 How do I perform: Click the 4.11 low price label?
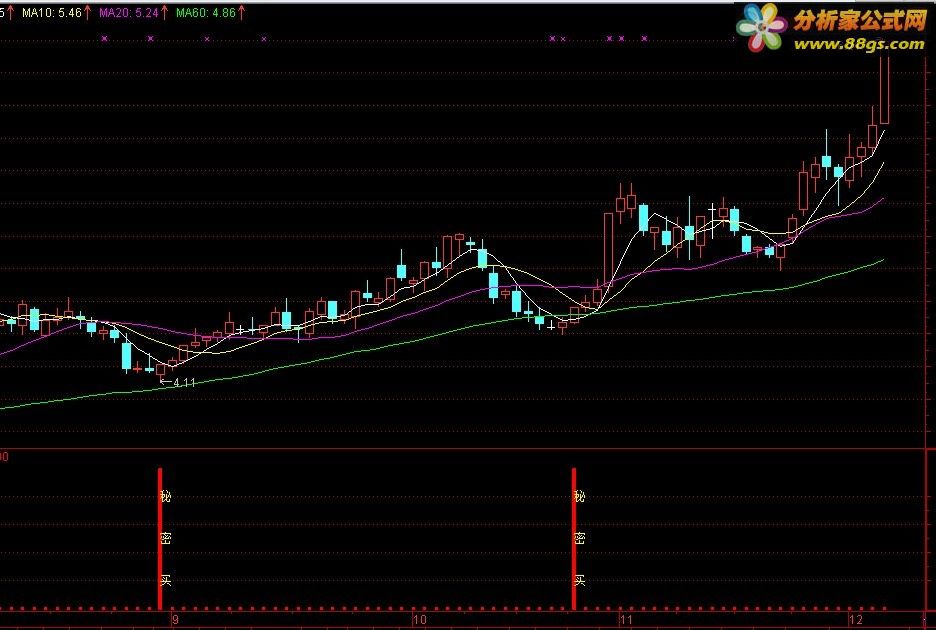click(x=184, y=383)
